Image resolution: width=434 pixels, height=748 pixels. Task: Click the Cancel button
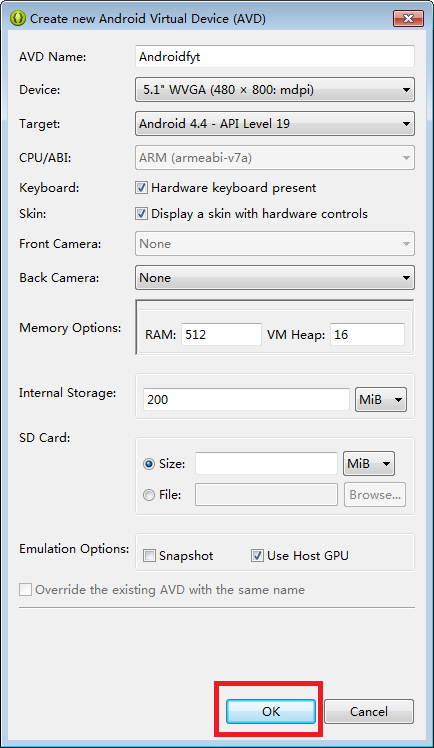tap(369, 712)
